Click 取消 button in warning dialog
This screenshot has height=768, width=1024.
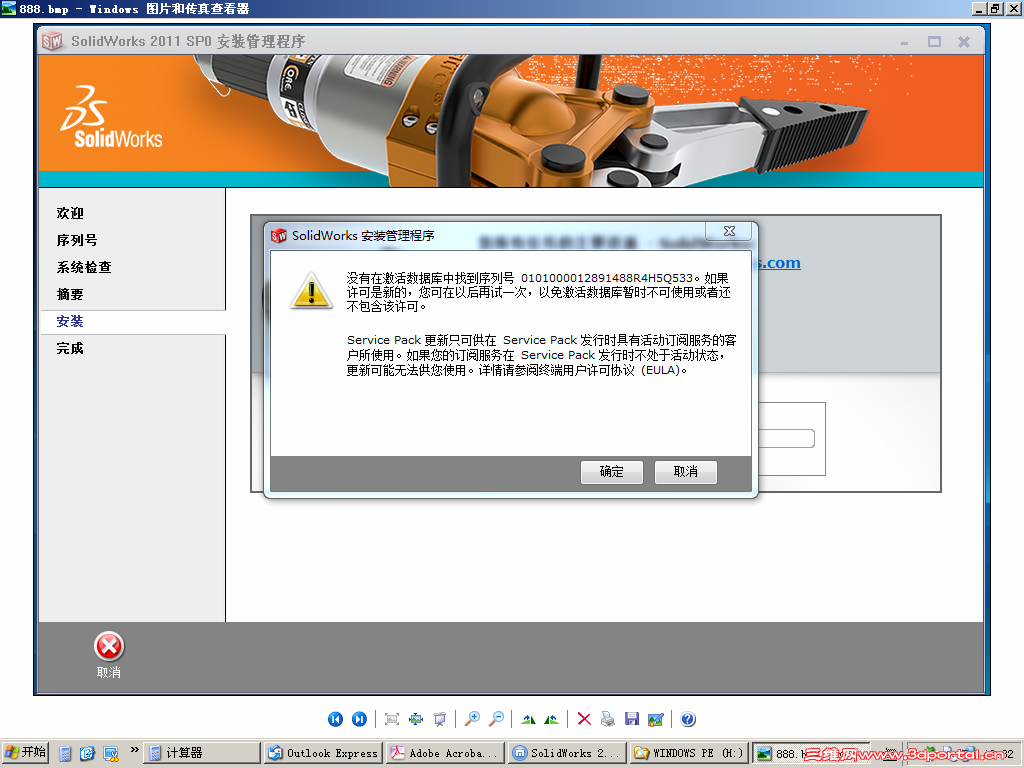[686, 472]
